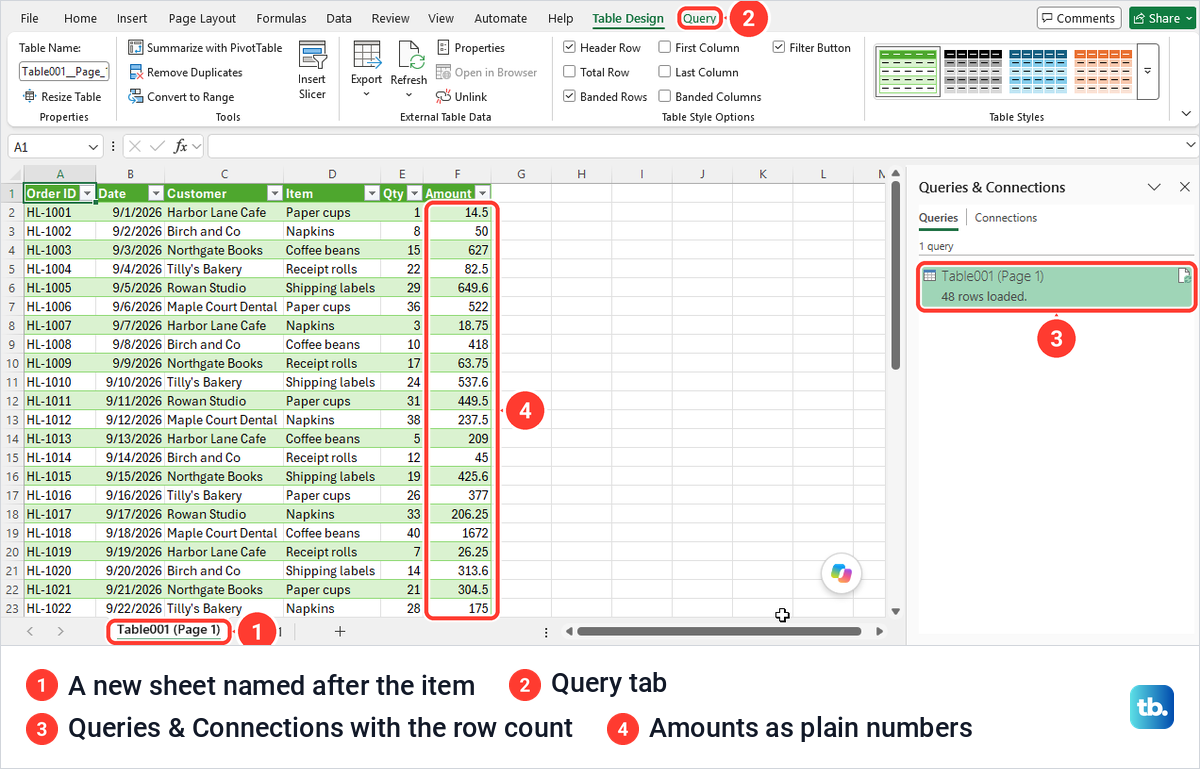Open table Properties
The width and height of the screenshot is (1200, 769).
(x=470, y=47)
